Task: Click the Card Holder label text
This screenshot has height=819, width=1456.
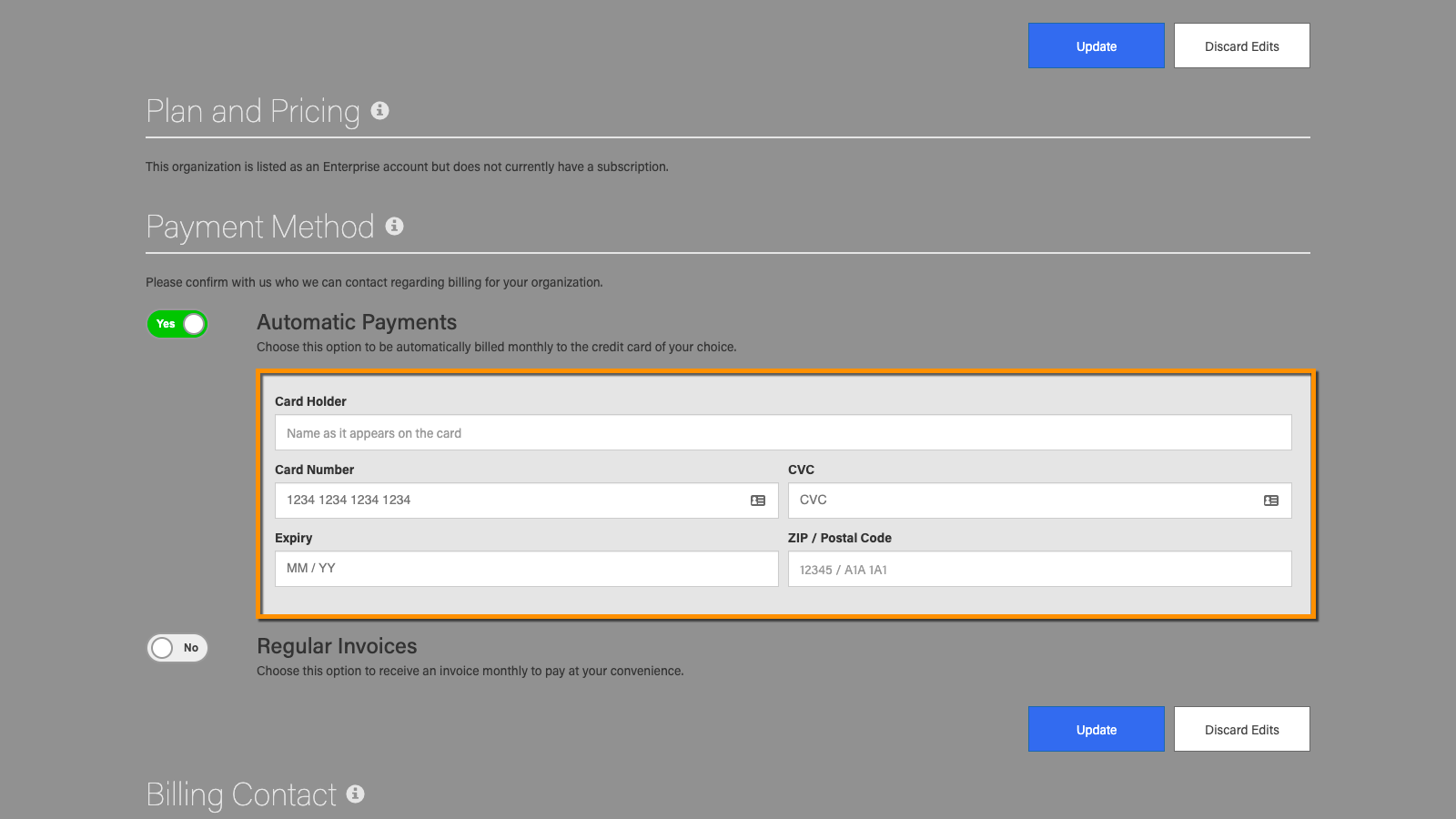Action: pyautogui.click(x=310, y=401)
